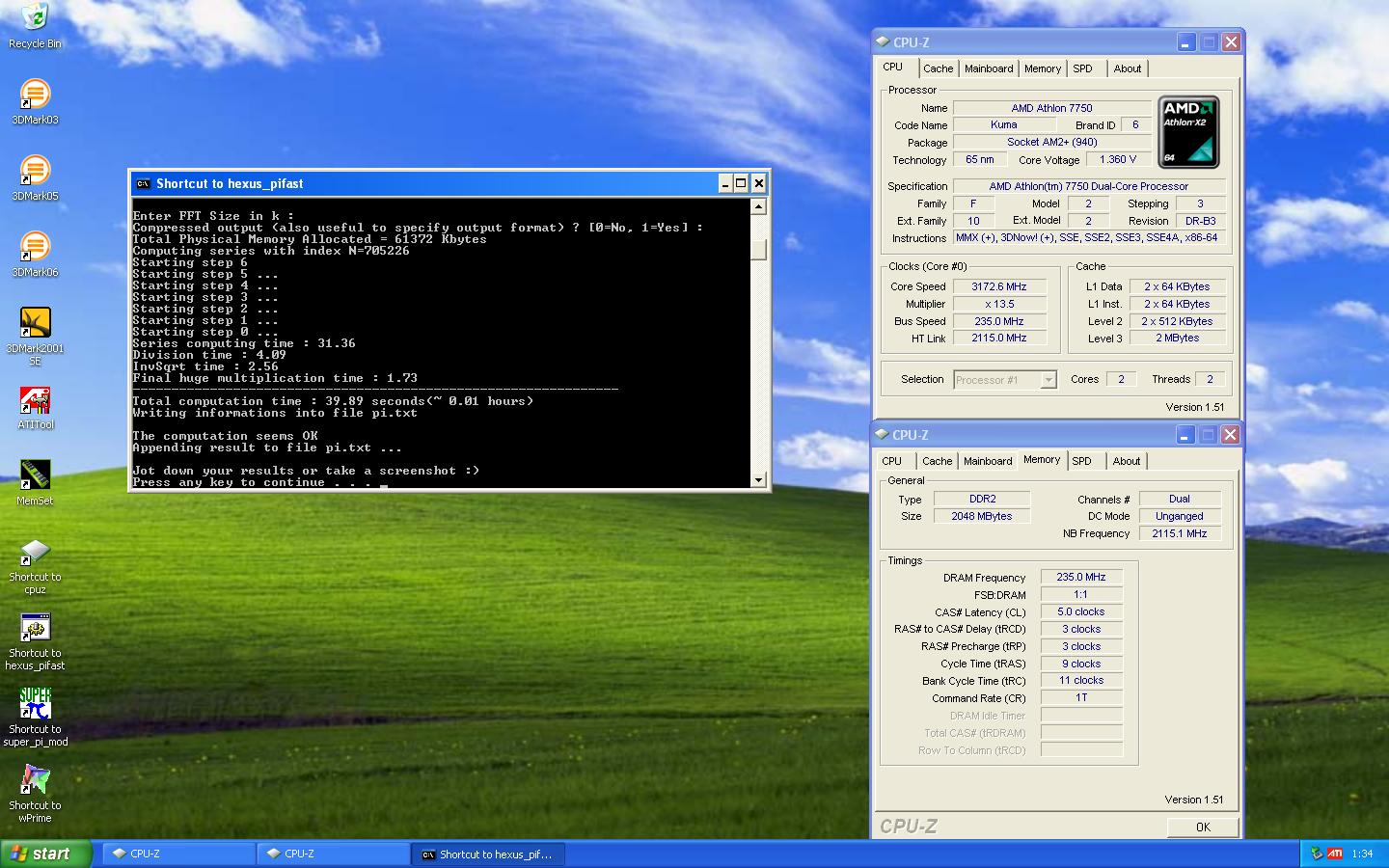This screenshot has width=1389, height=868.
Task: Click the Command Rate 1T value
Action: coord(1081,697)
